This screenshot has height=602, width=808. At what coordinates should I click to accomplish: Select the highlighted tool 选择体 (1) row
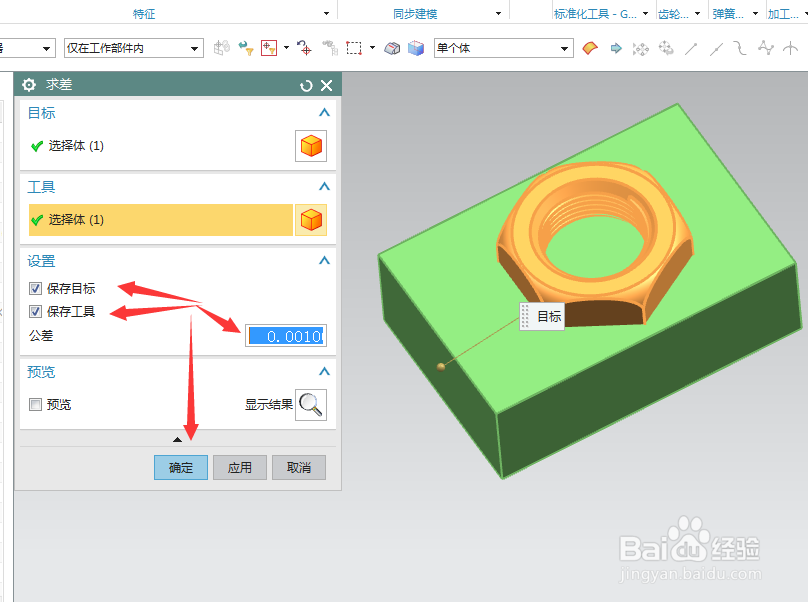pos(161,220)
